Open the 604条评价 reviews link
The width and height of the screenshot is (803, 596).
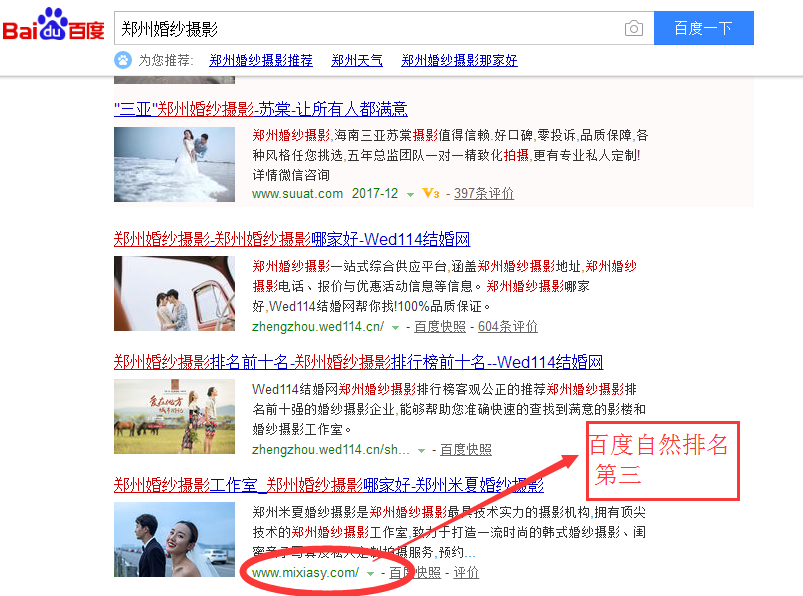point(508,327)
